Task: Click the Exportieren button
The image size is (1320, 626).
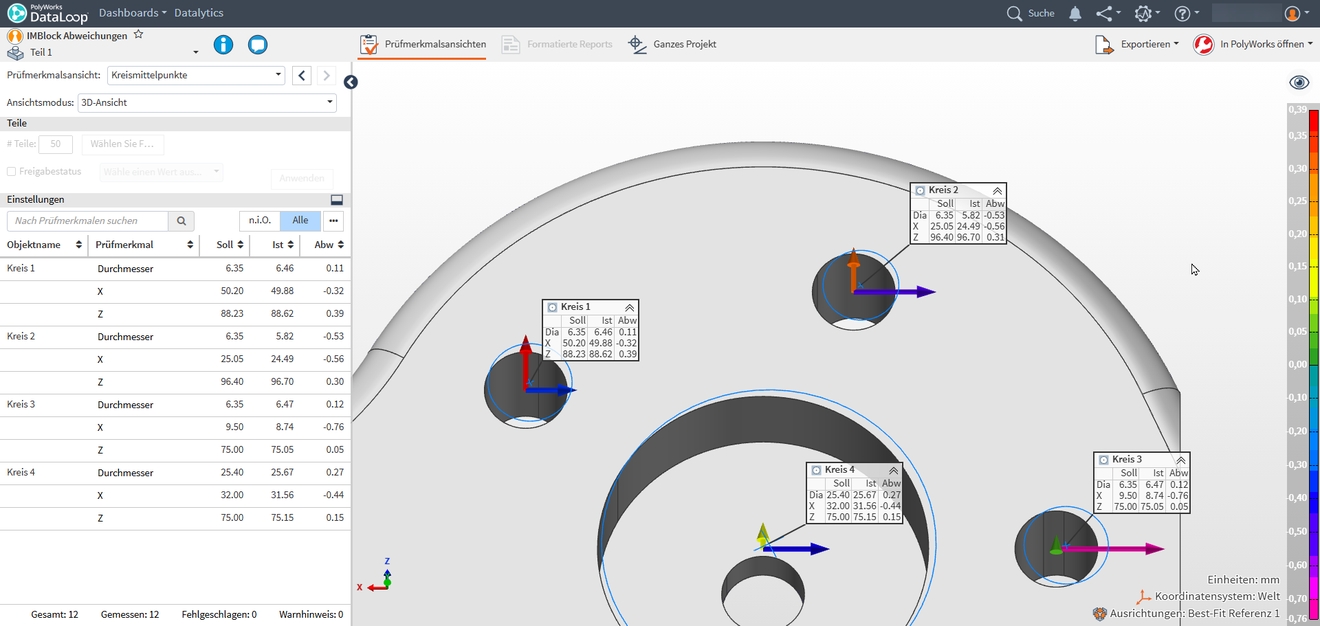Action: [1138, 44]
